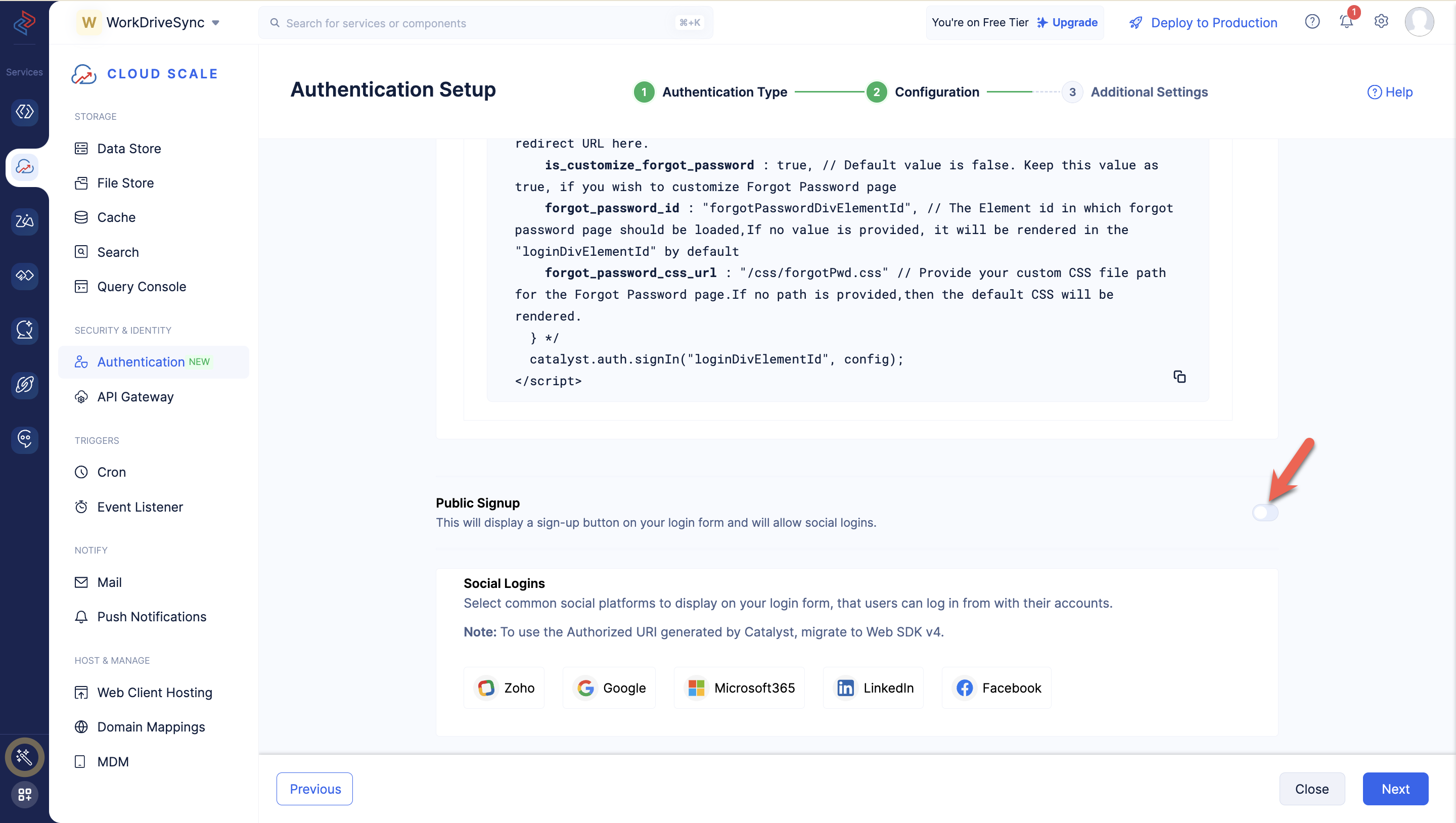Go to the Authentication Type step

click(x=710, y=92)
